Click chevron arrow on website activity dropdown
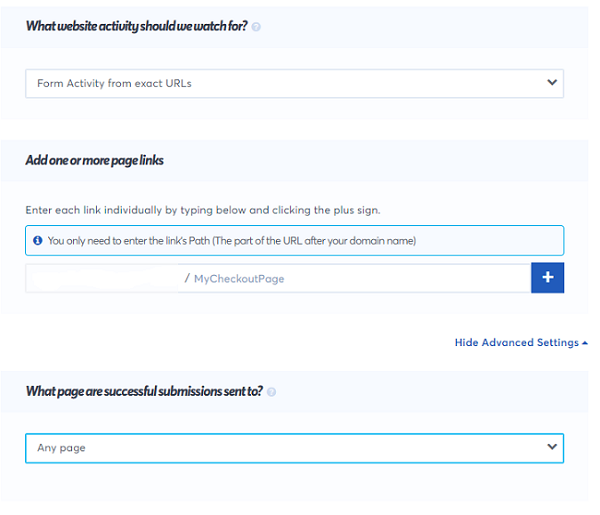The image size is (600, 515). [551, 83]
